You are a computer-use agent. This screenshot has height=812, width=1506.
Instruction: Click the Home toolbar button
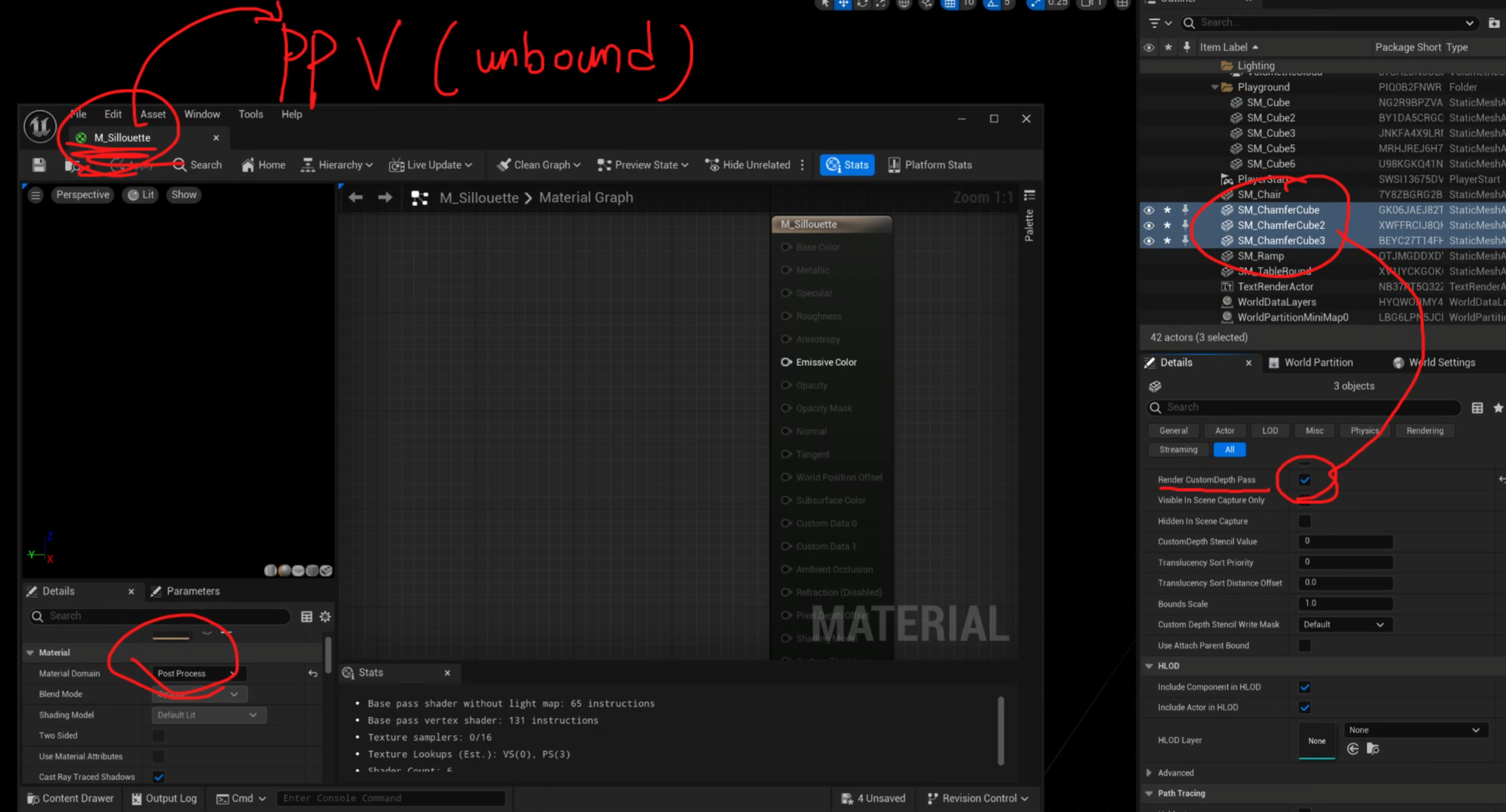coord(263,165)
